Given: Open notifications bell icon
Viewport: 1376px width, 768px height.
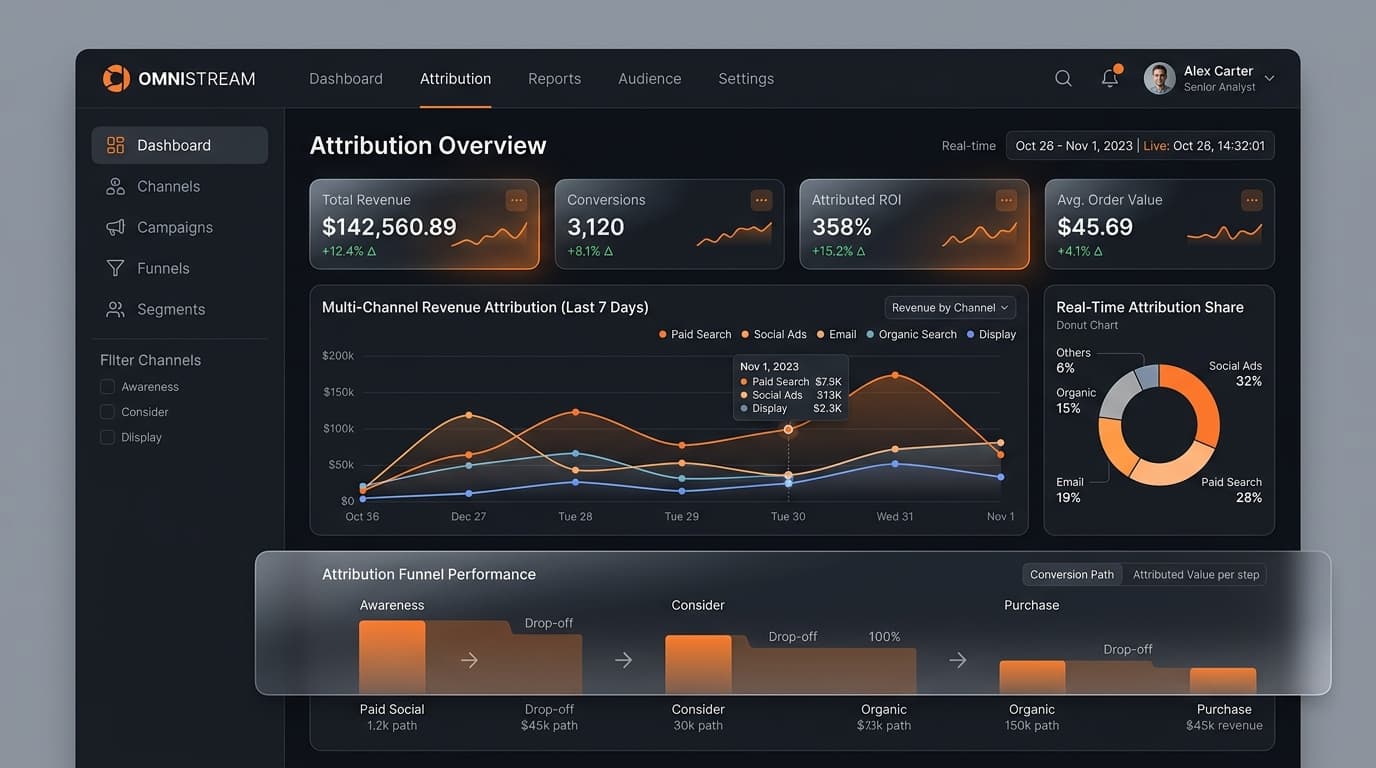Looking at the screenshot, I should (1110, 77).
